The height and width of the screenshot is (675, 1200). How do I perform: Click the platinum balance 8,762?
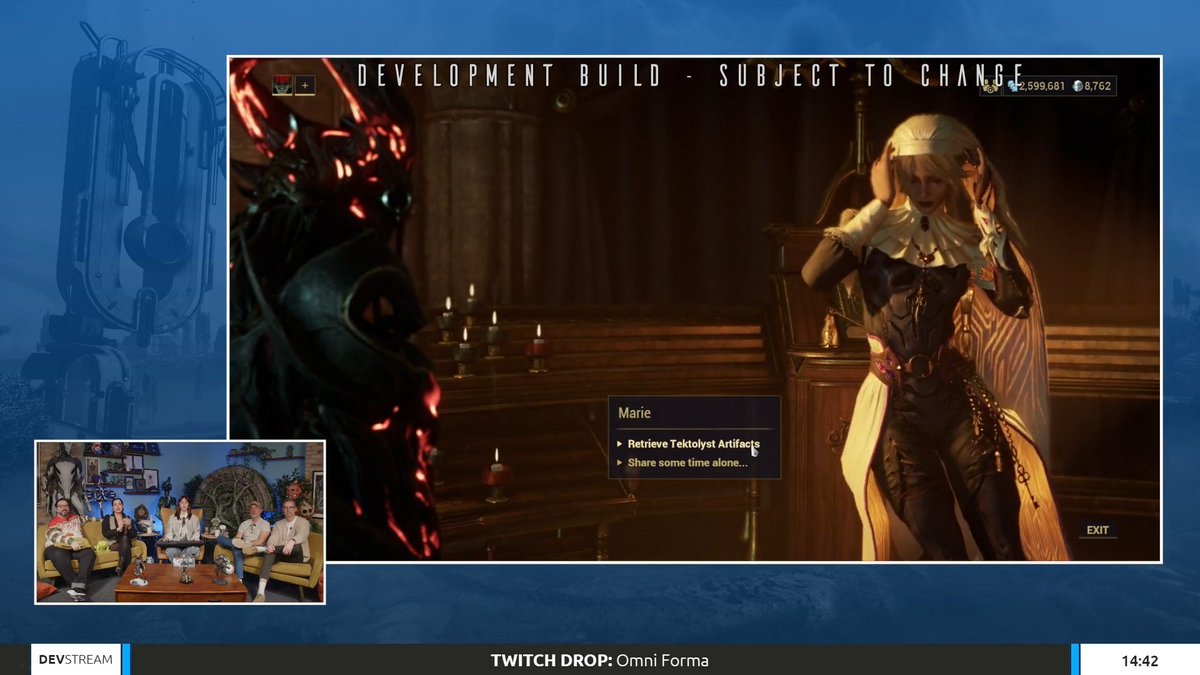(x=1091, y=86)
